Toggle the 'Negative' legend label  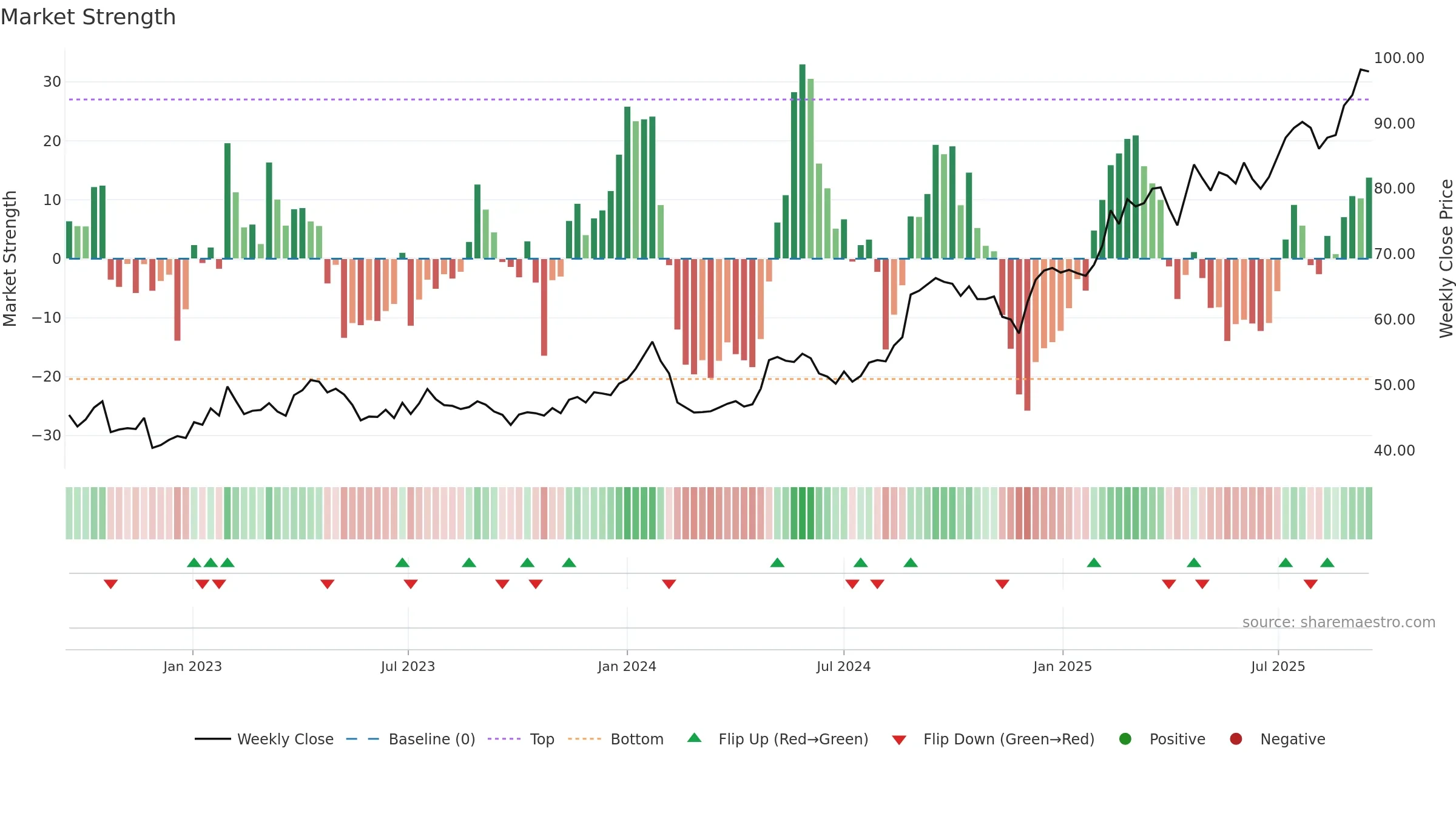tap(1293, 739)
